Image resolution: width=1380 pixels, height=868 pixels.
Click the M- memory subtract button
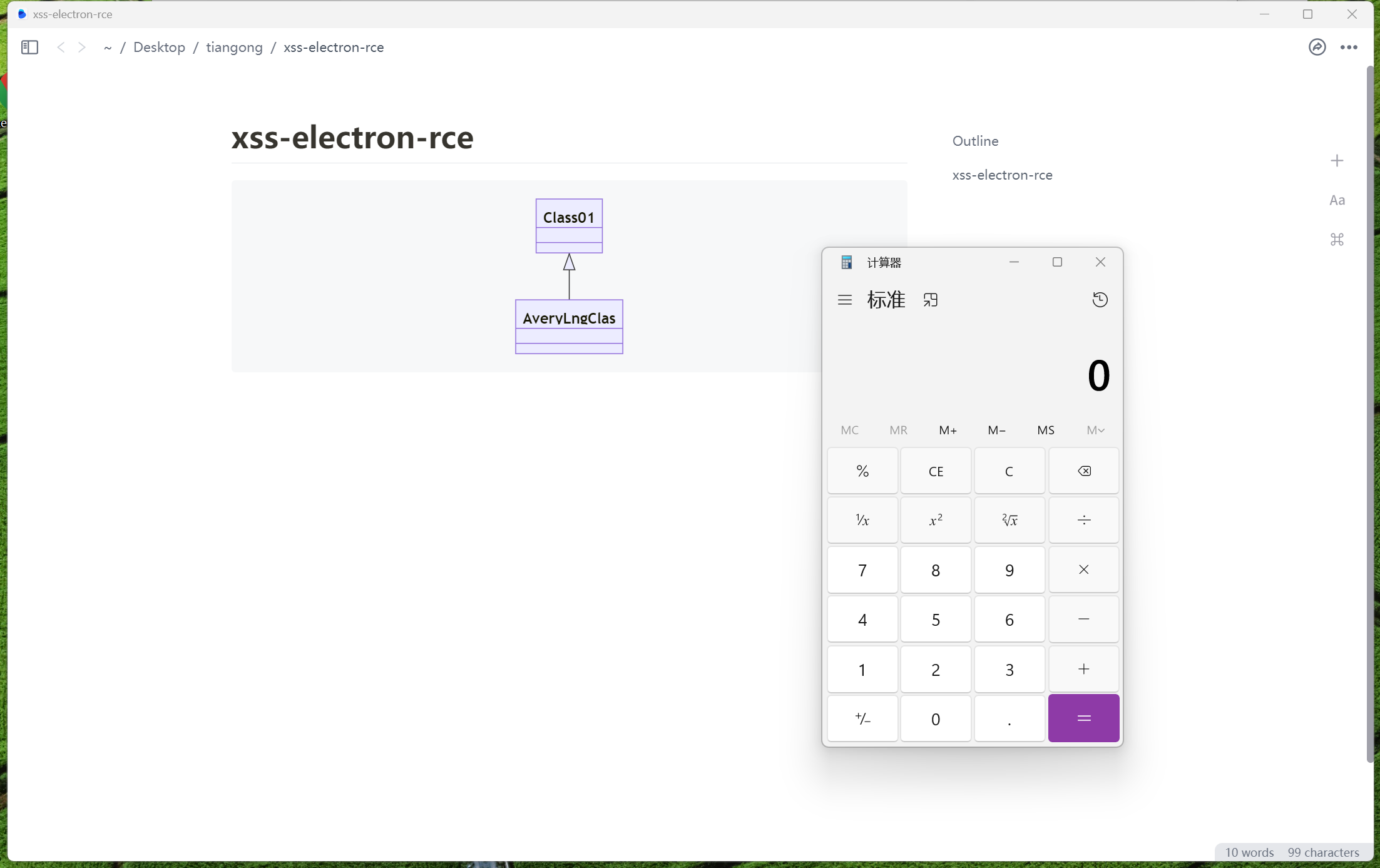click(x=996, y=430)
